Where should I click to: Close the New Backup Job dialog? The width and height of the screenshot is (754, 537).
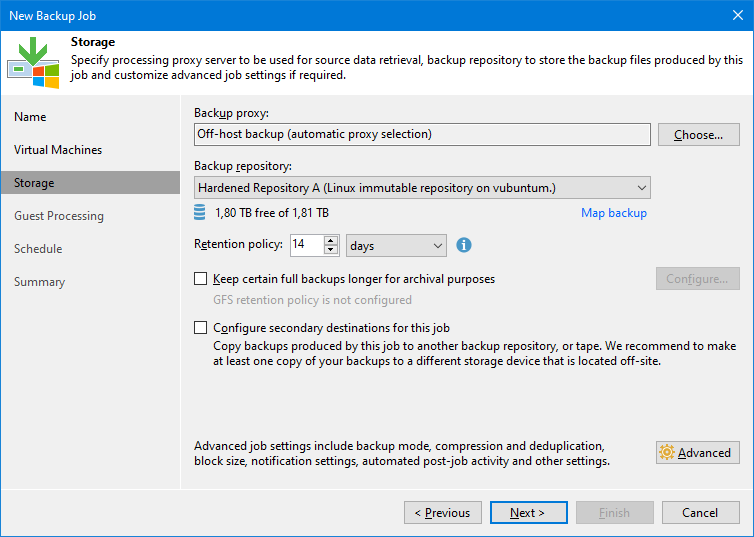(738, 15)
